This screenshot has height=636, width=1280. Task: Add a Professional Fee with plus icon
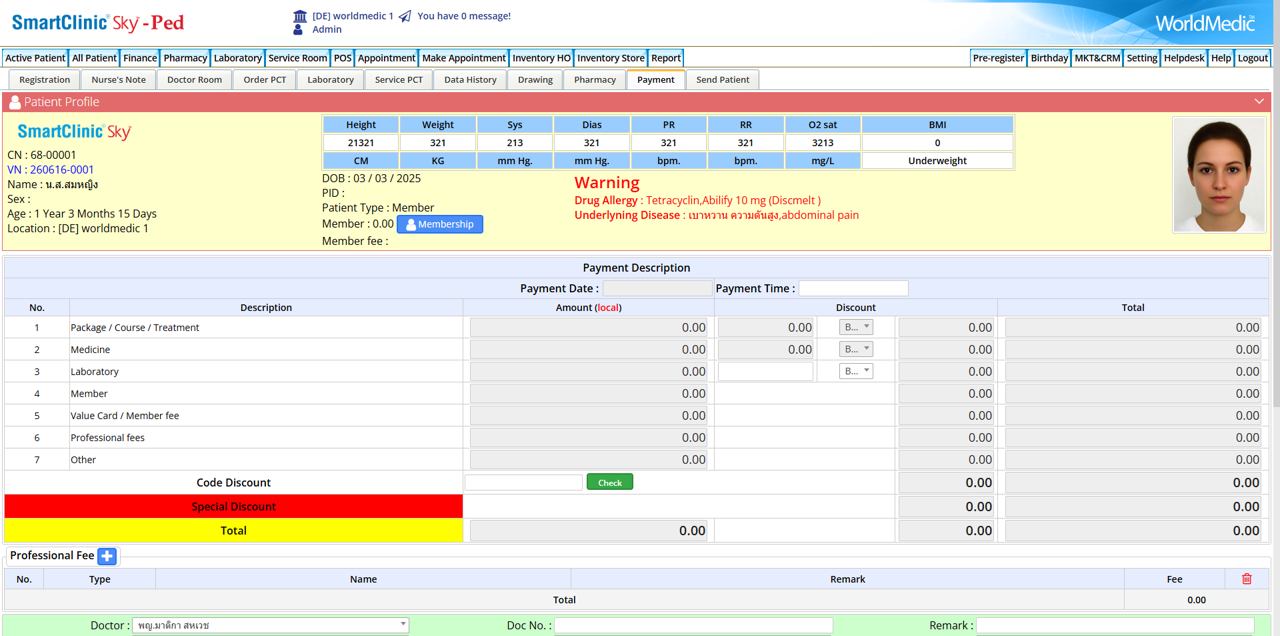pyautogui.click(x=107, y=556)
